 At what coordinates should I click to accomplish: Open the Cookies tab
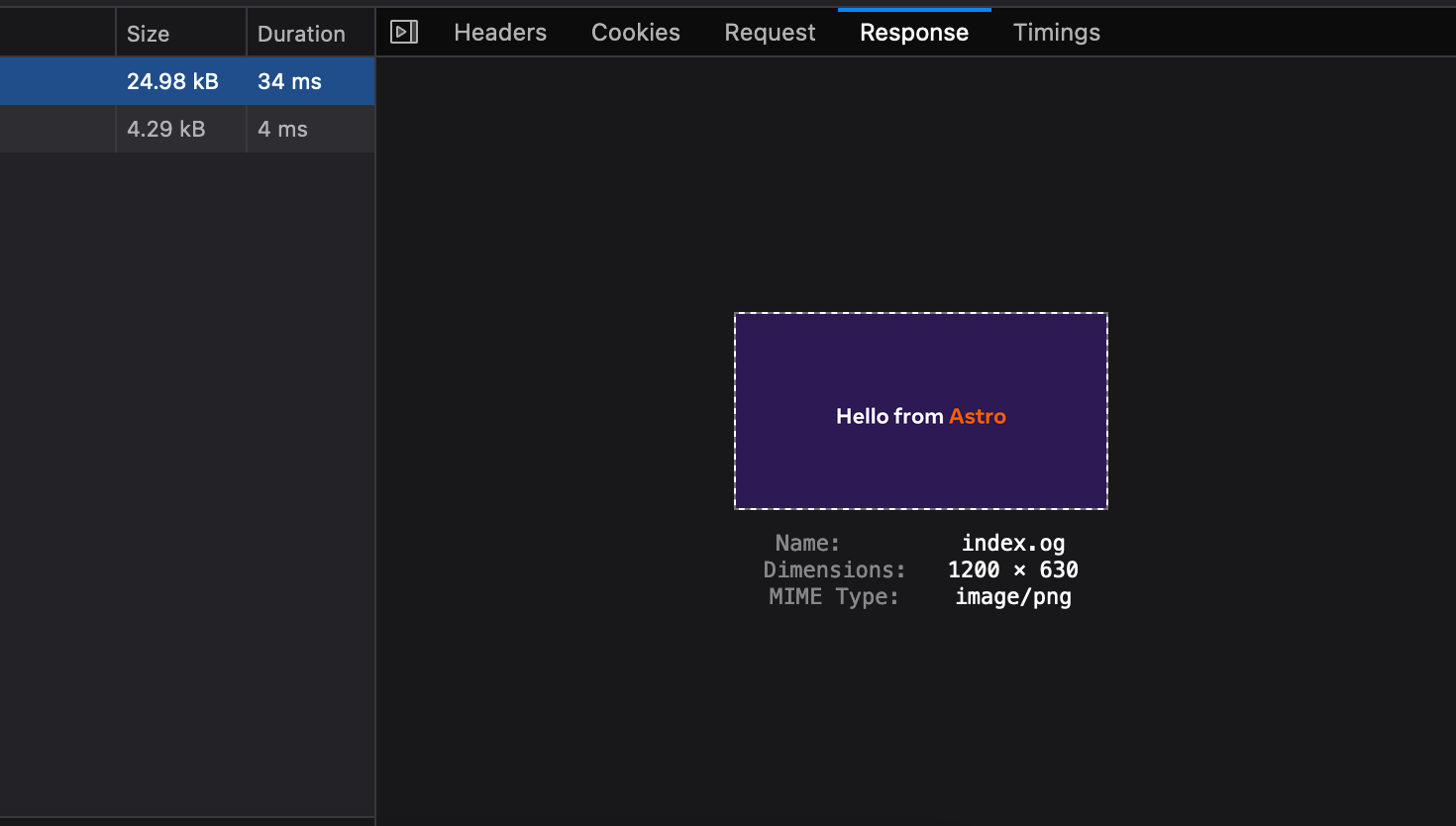[x=635, y=32]
